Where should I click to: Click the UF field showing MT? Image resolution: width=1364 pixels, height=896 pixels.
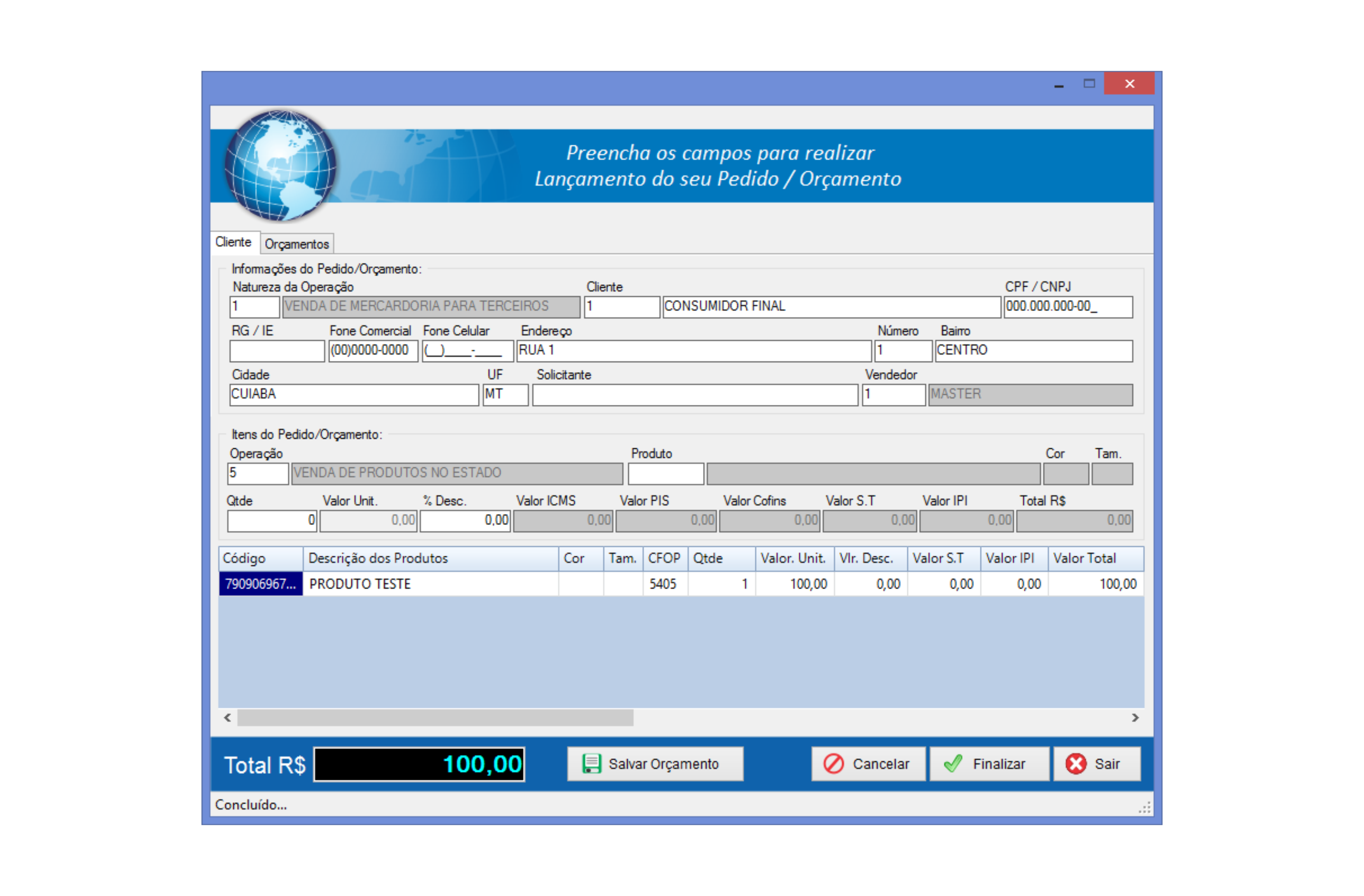coord(505,395)
